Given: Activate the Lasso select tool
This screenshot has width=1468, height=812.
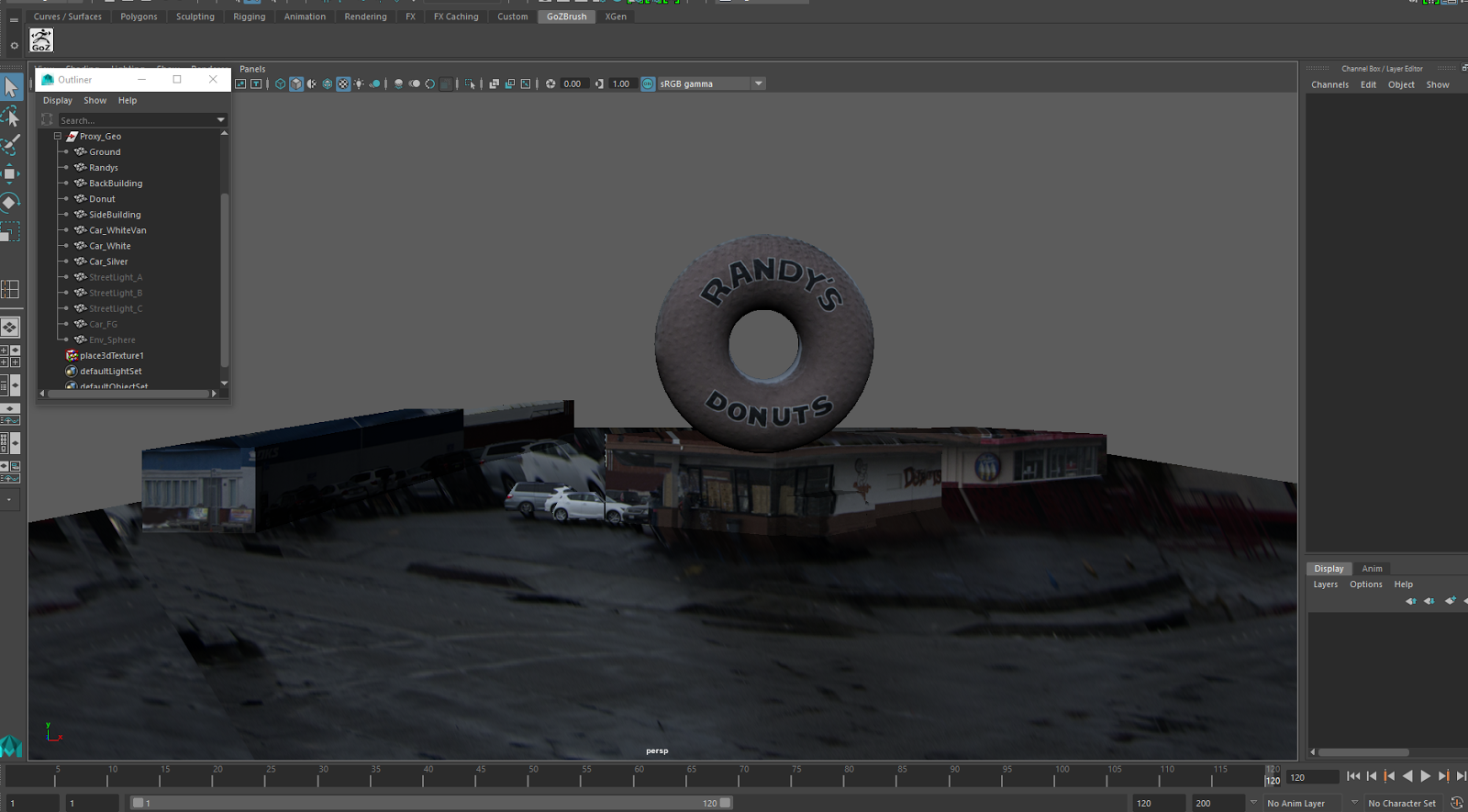Looking at the screenshot, I should [10, 117].
